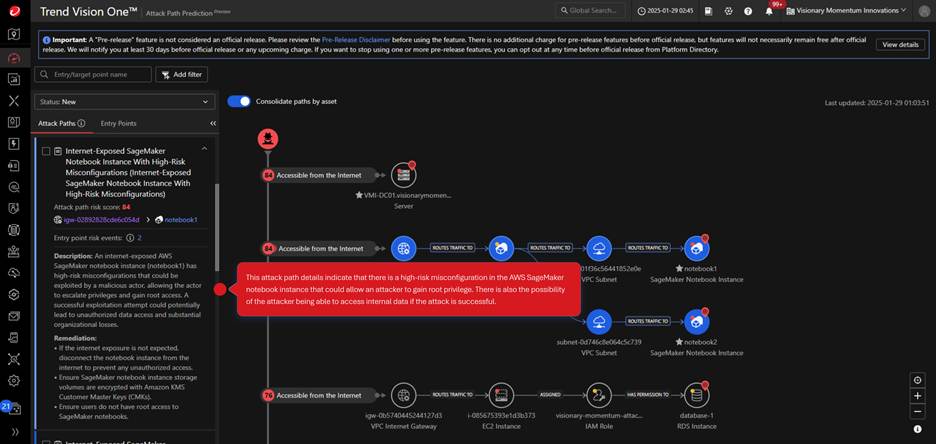Collapse the SageMaker attack path card chevron
The image size is (936, 444).
(204, 148)
